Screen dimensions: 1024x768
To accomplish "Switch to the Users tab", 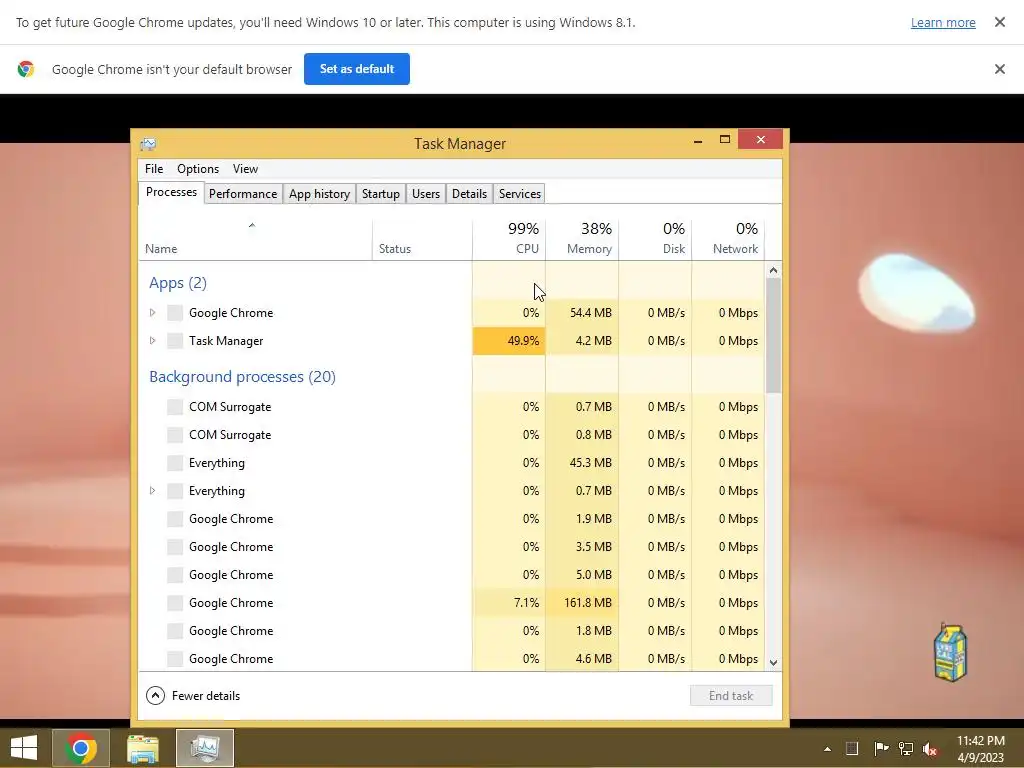I will [426, 194].
